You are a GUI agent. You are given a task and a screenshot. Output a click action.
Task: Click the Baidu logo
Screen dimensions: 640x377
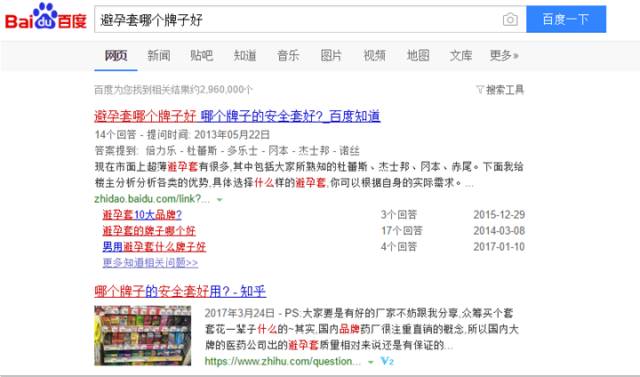pyautogui.click(x=46, y=17)
